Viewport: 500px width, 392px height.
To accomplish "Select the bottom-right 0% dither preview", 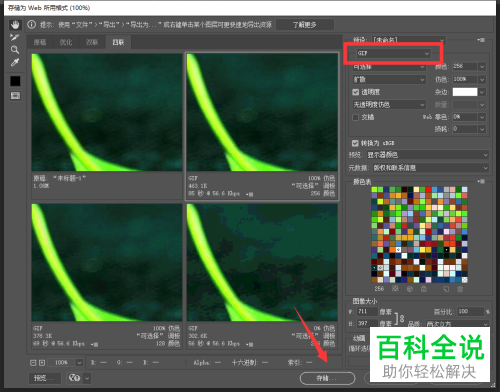I will point(262,262).
